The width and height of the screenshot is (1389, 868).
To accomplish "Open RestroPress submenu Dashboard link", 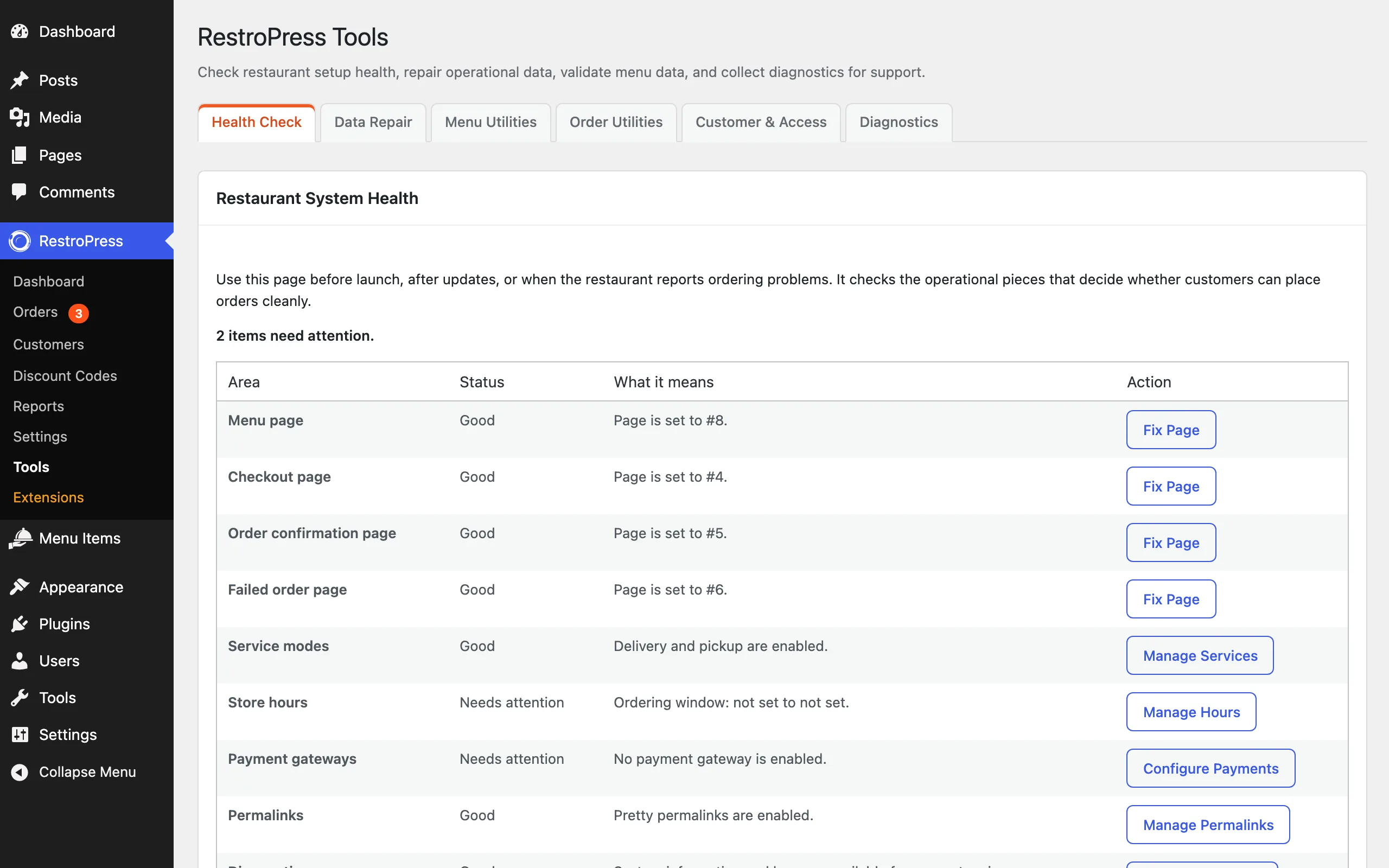I will point(49,282).
